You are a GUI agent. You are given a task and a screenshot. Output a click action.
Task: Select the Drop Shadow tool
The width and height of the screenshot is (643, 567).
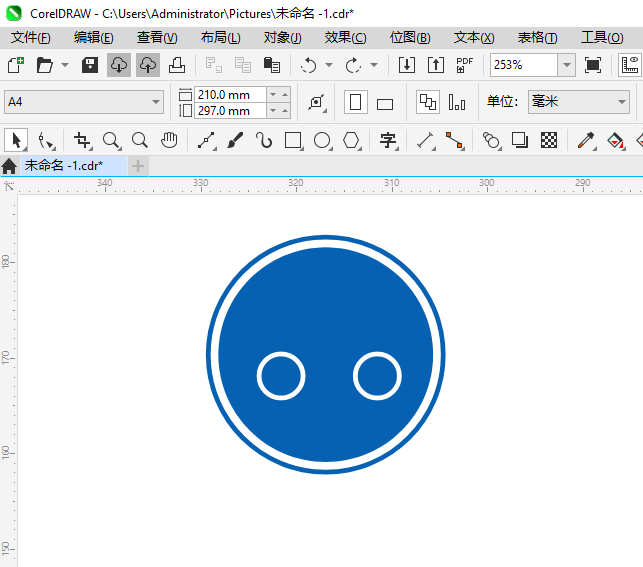click(x=520, y=140)
